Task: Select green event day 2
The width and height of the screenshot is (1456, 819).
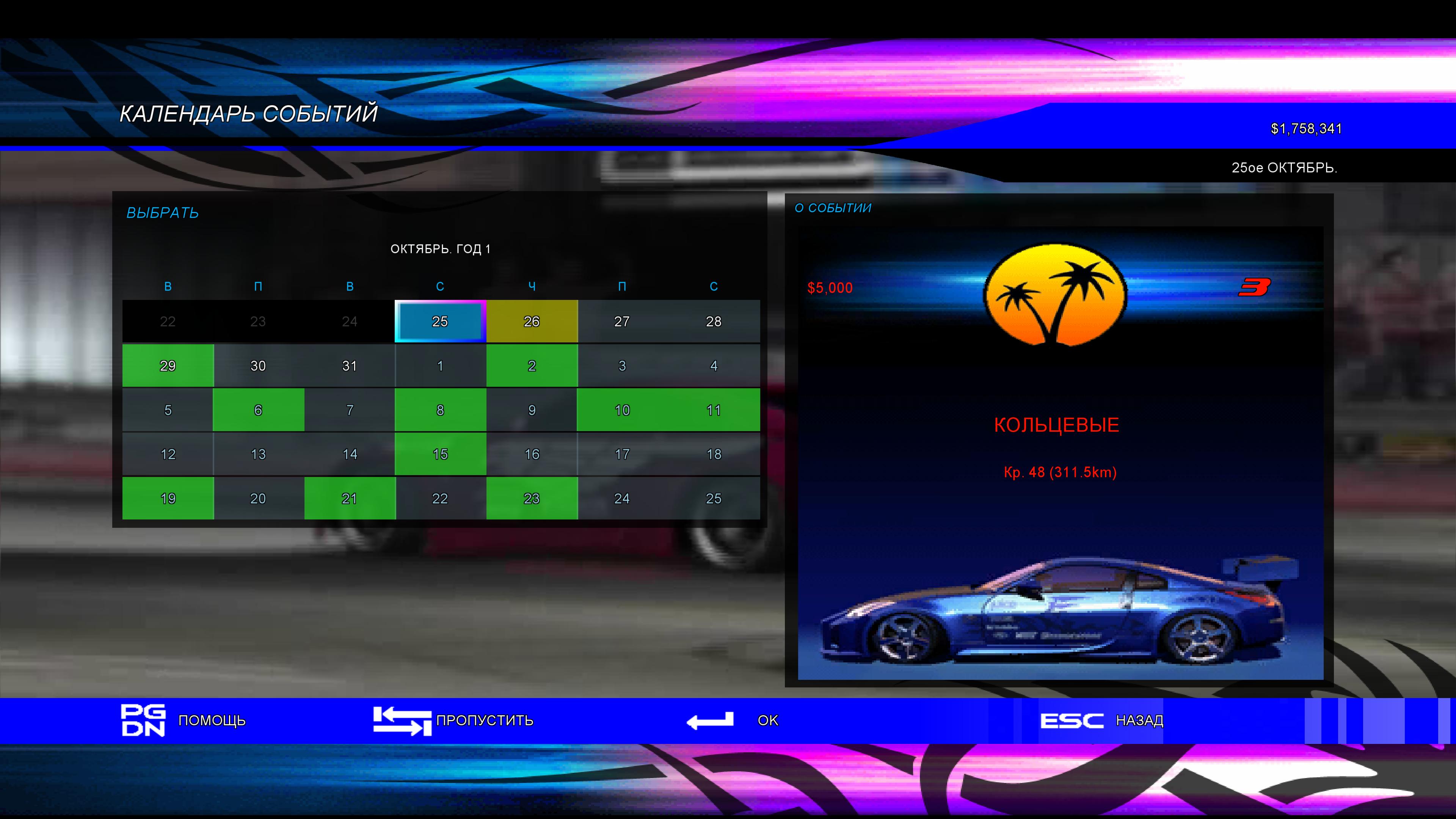Action: coord(532,366)
